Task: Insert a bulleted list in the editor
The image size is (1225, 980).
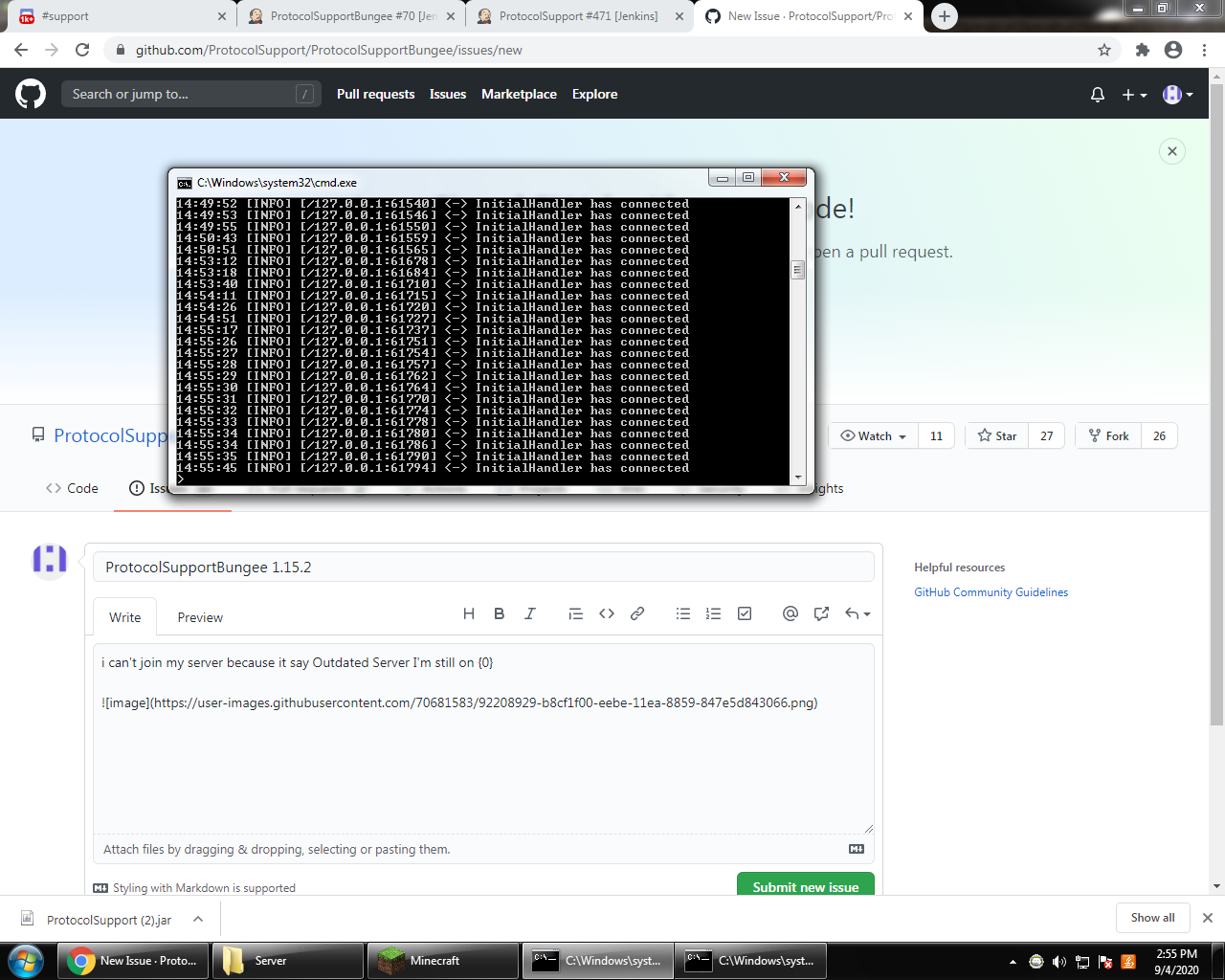Action: (x=682, y=613)
